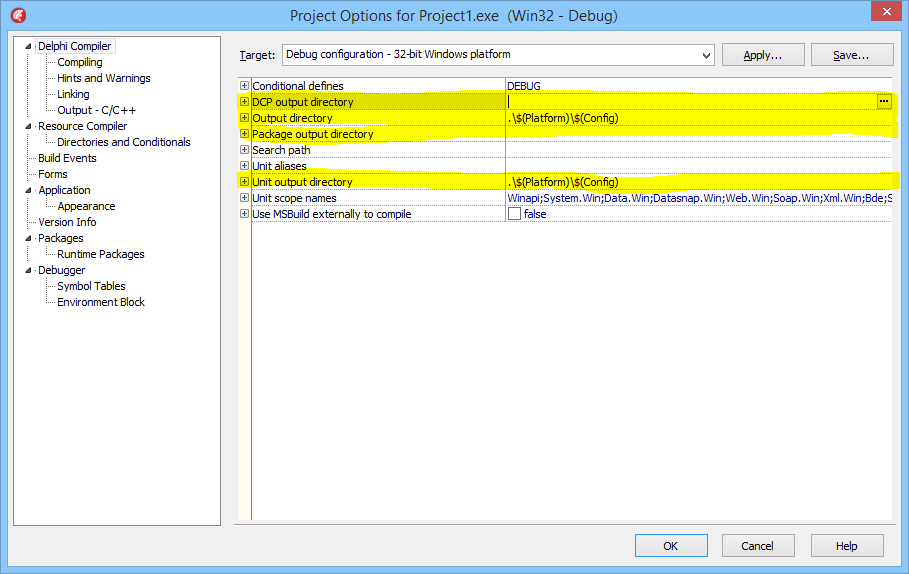Screen dimensions: 909x574
Task: Click the 'false' value text
Action: 535,214
